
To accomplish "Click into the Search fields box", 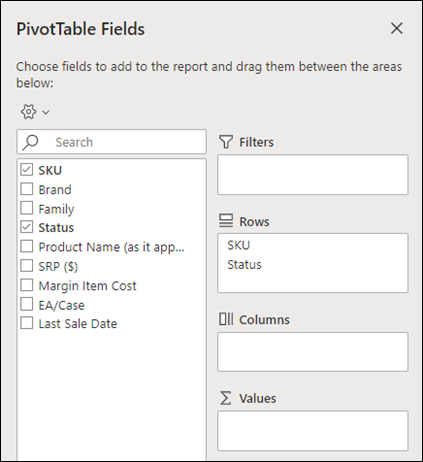I will click(112, 142).
